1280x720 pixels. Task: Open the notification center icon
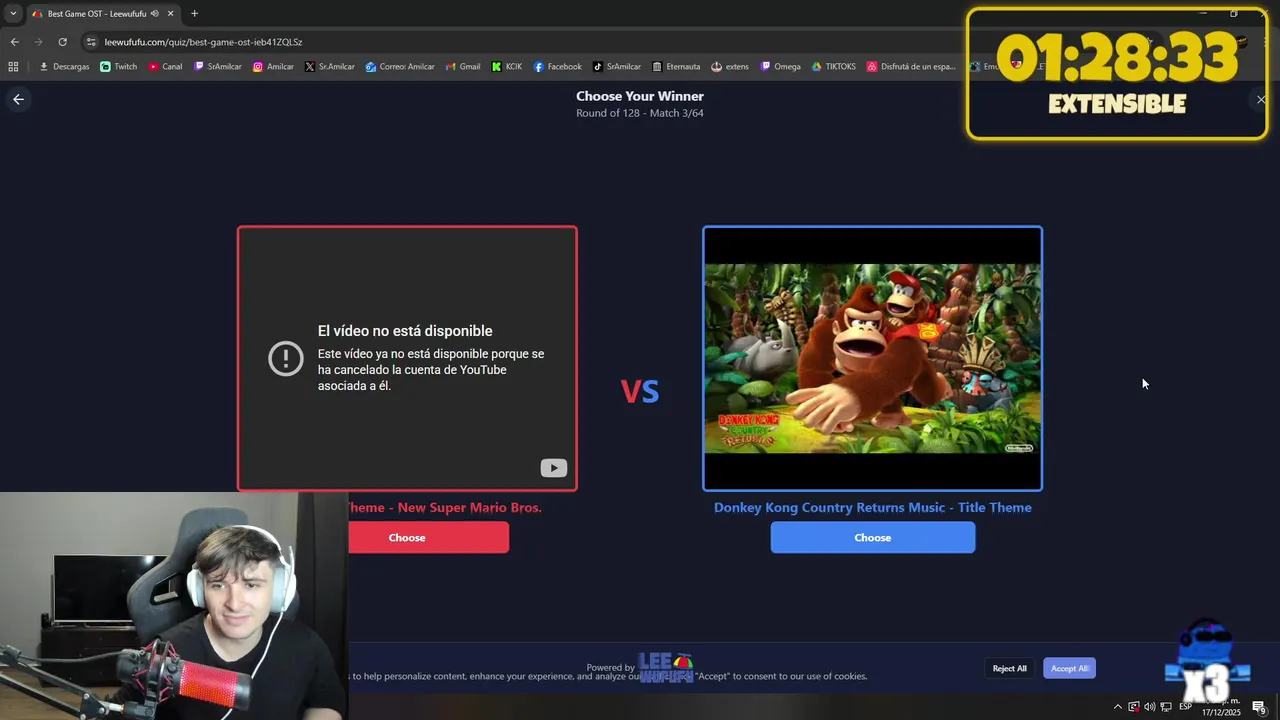point(1259,708)
